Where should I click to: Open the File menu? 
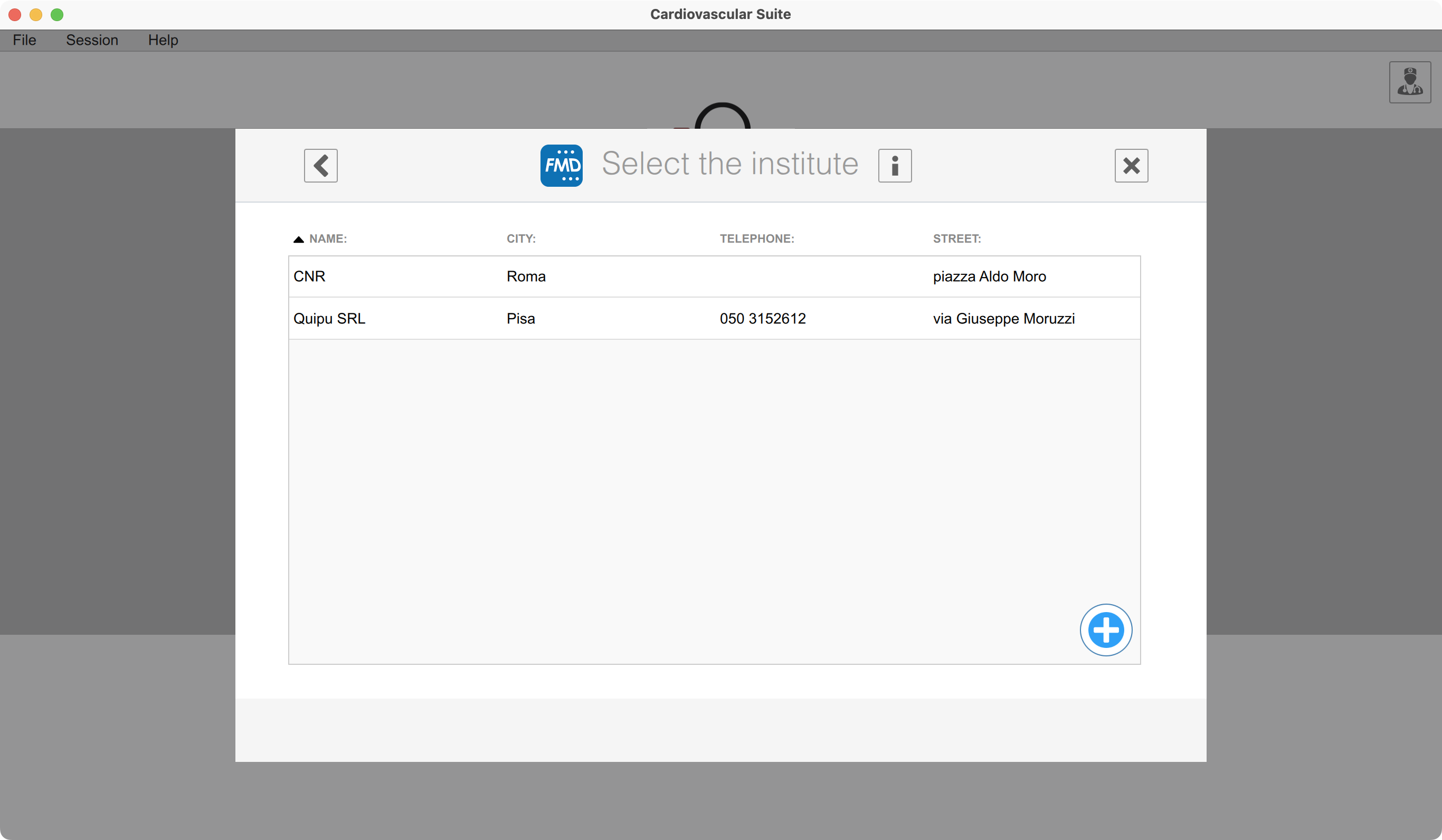25,40
